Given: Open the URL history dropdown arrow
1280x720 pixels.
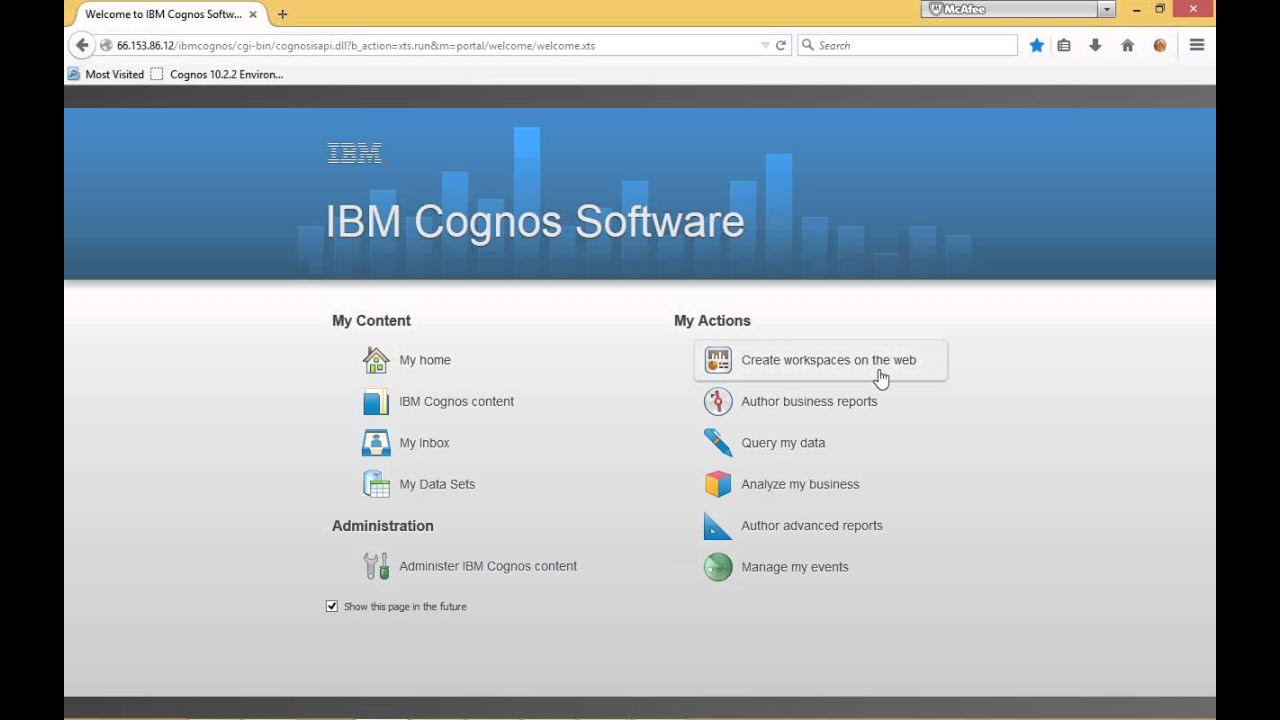Looking at the screenshot, I should [x=765, y=45].
